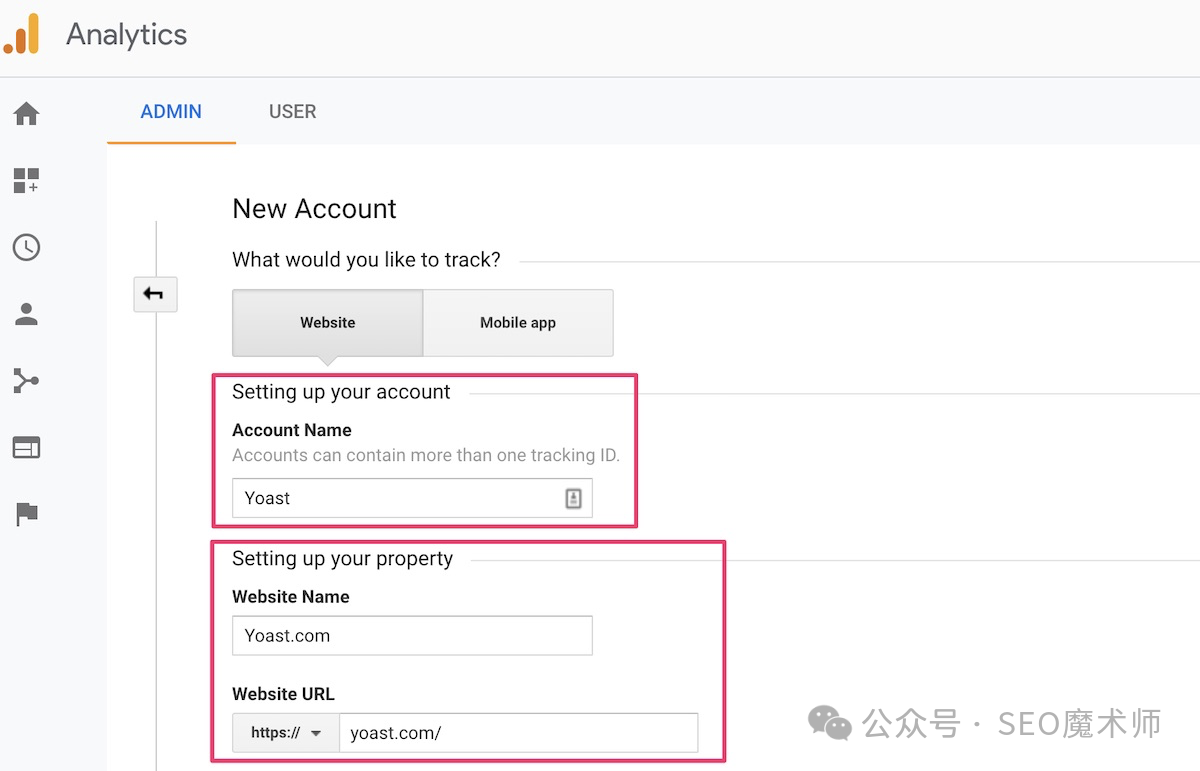1200x771 pixels.
Task: Click the 'Accounts can contain more than one tracking ID.' hint
Action: [x=426, y=455]
